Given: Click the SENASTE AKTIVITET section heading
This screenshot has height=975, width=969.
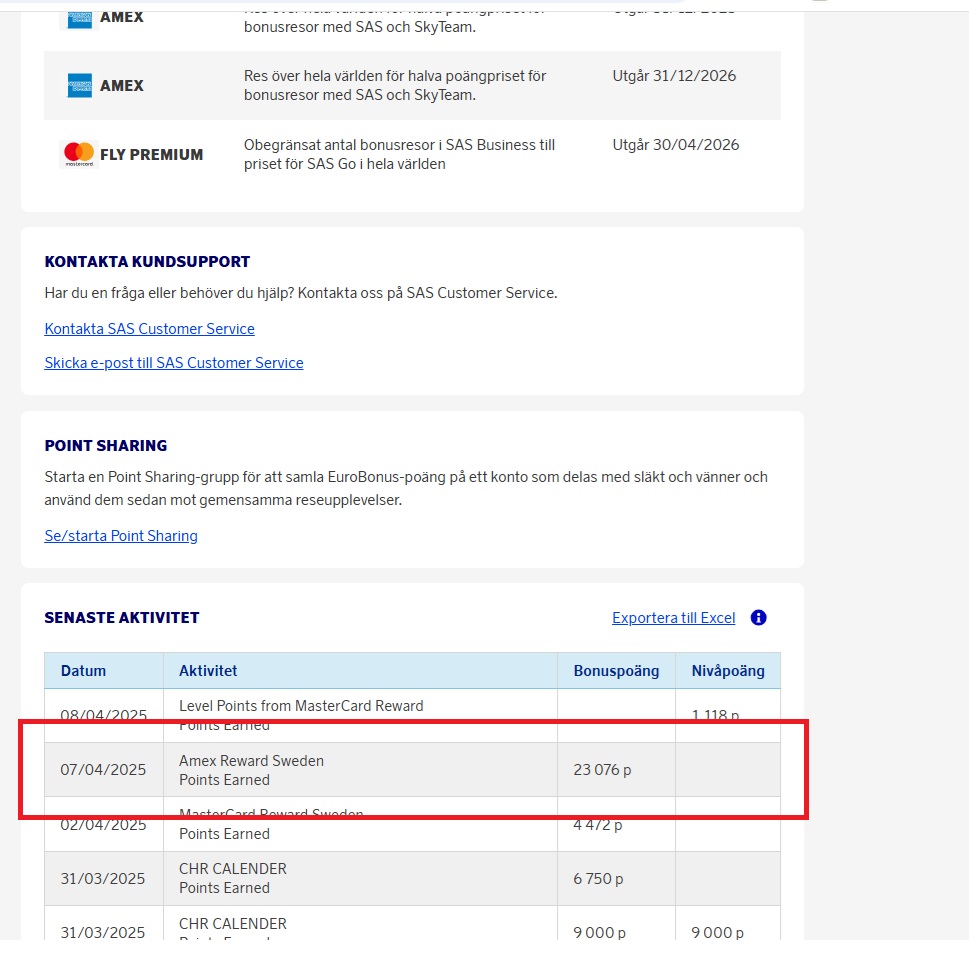Looking at the screenshot, I should pos(122,618).
